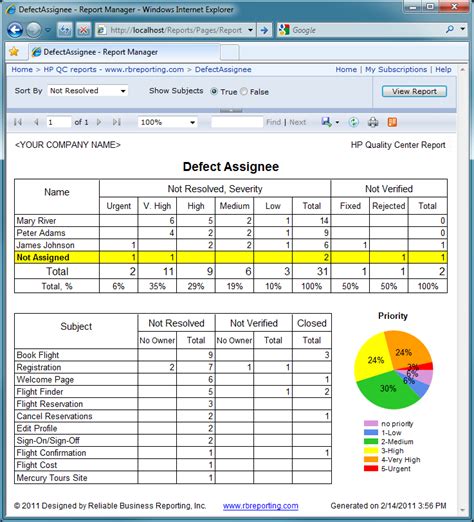Click the browser Forward arrow button
The width and height of the screenshot is (474, 522).
(33, 30)
